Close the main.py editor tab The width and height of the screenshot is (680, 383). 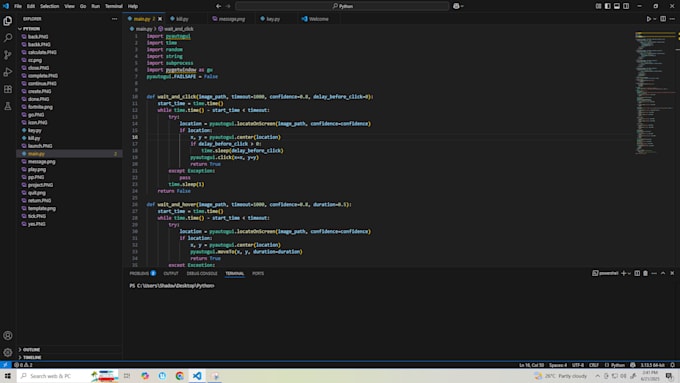click(160, 19)
